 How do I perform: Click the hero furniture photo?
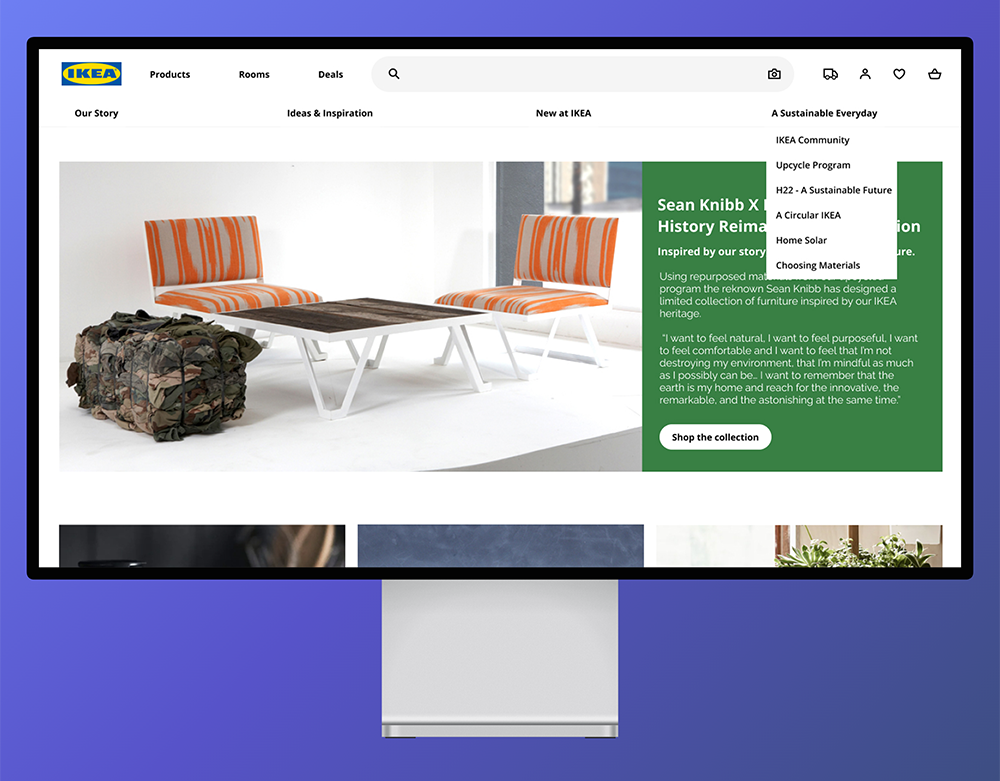coord(350,316)
